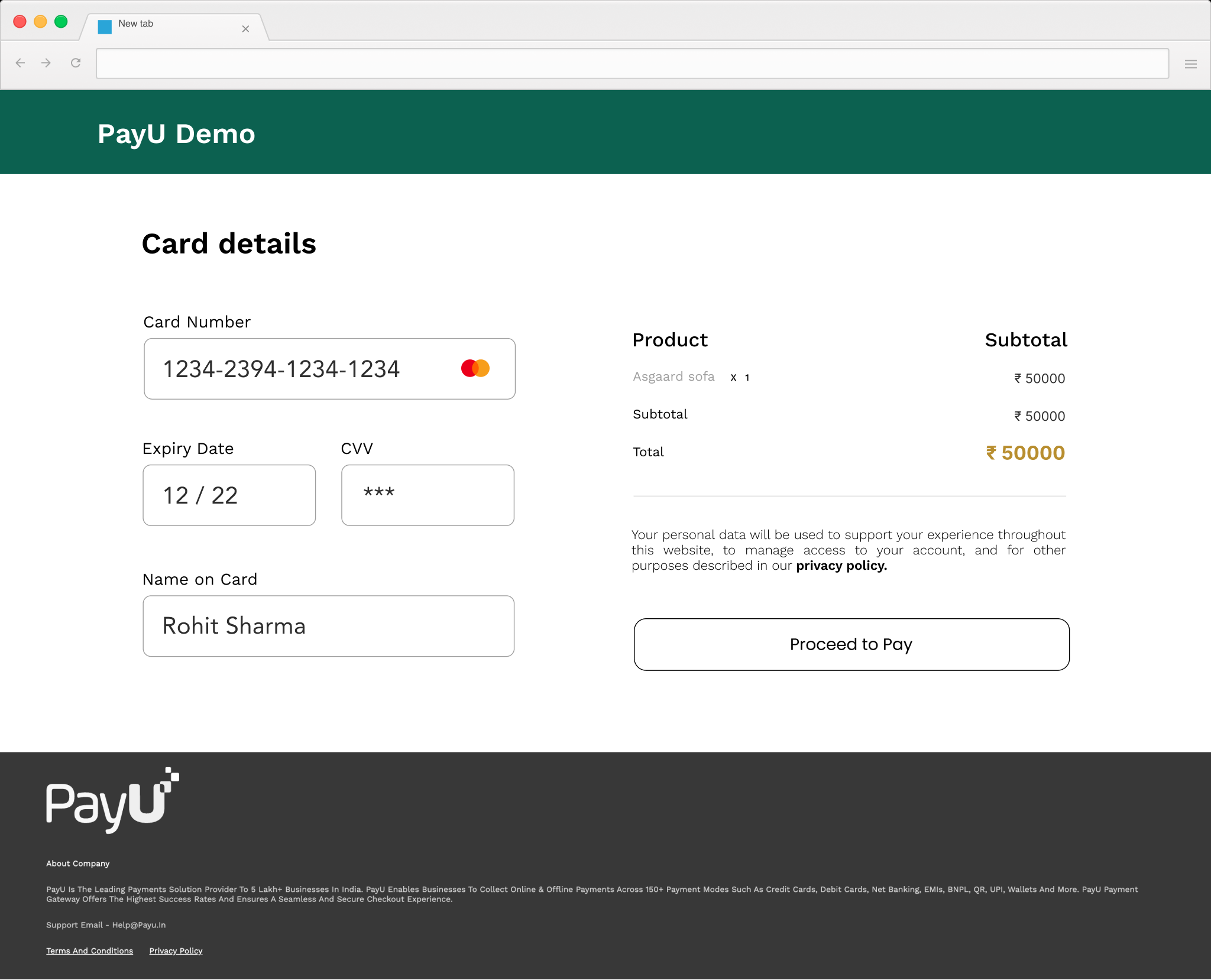Screen dimensions: 1211x980
Task: Click the blue favicon on New tab
Action: coord(105,27)
